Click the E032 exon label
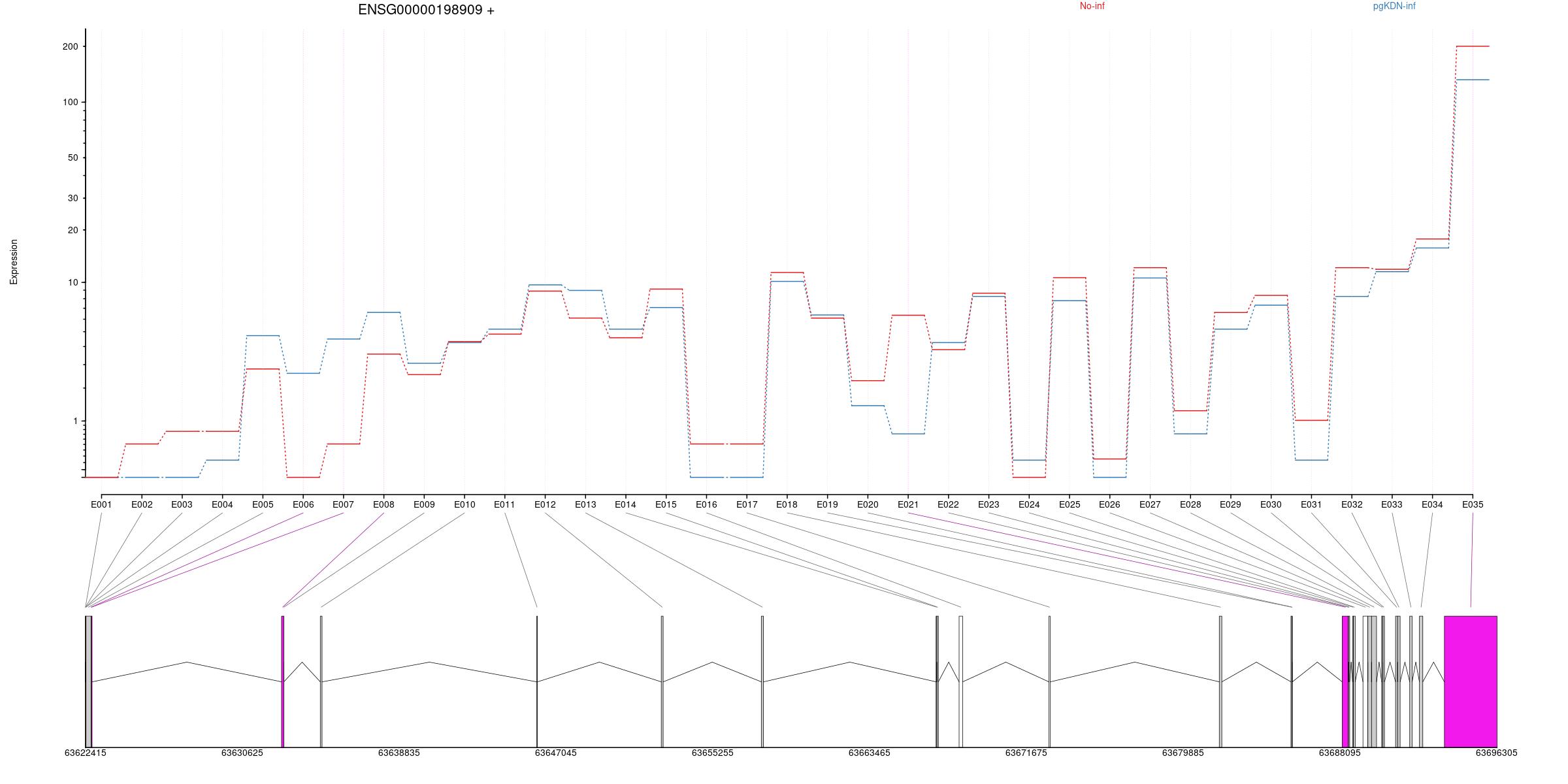This screenshot has width=1568, height=784. tap(1352, 505)
